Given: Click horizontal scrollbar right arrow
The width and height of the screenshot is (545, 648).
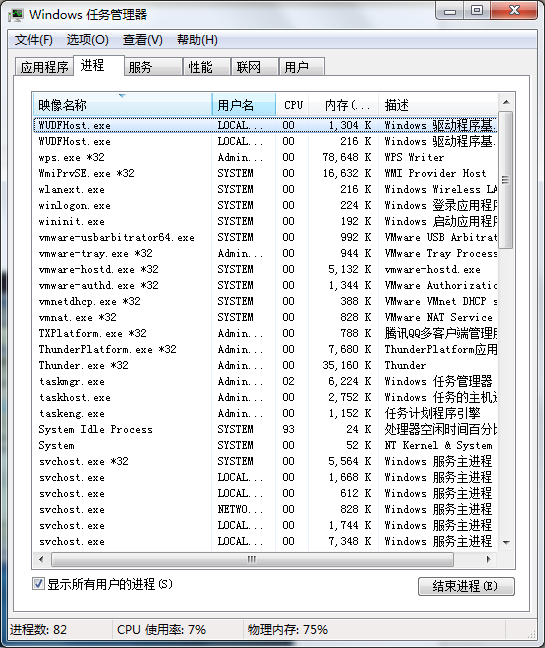Looking at the screenshot, I should click(489, 559).
